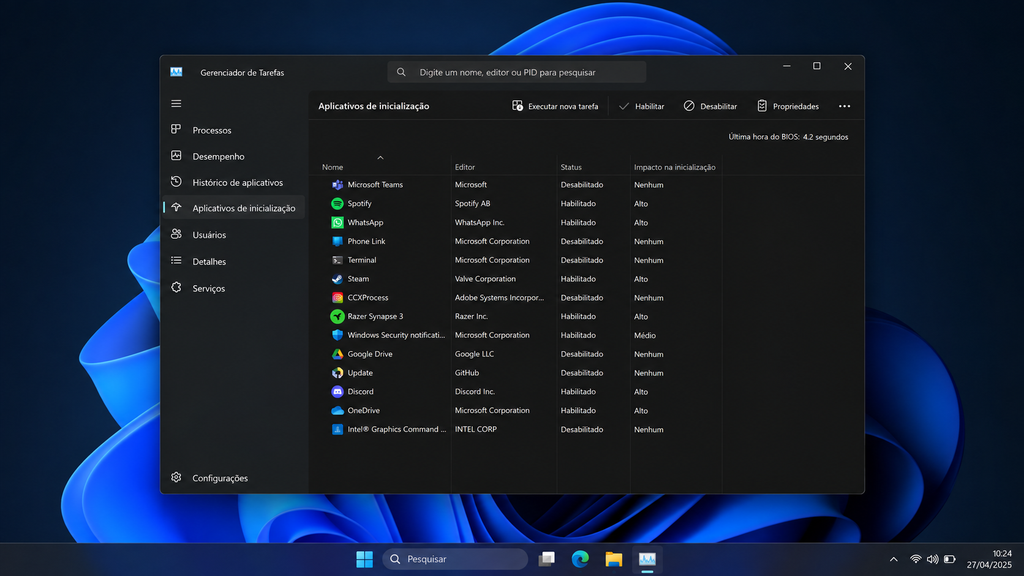The width and height of the screenshot is (1024, 576).
Task: Click Alto impact value for Steam
Action: click(641, 279)
